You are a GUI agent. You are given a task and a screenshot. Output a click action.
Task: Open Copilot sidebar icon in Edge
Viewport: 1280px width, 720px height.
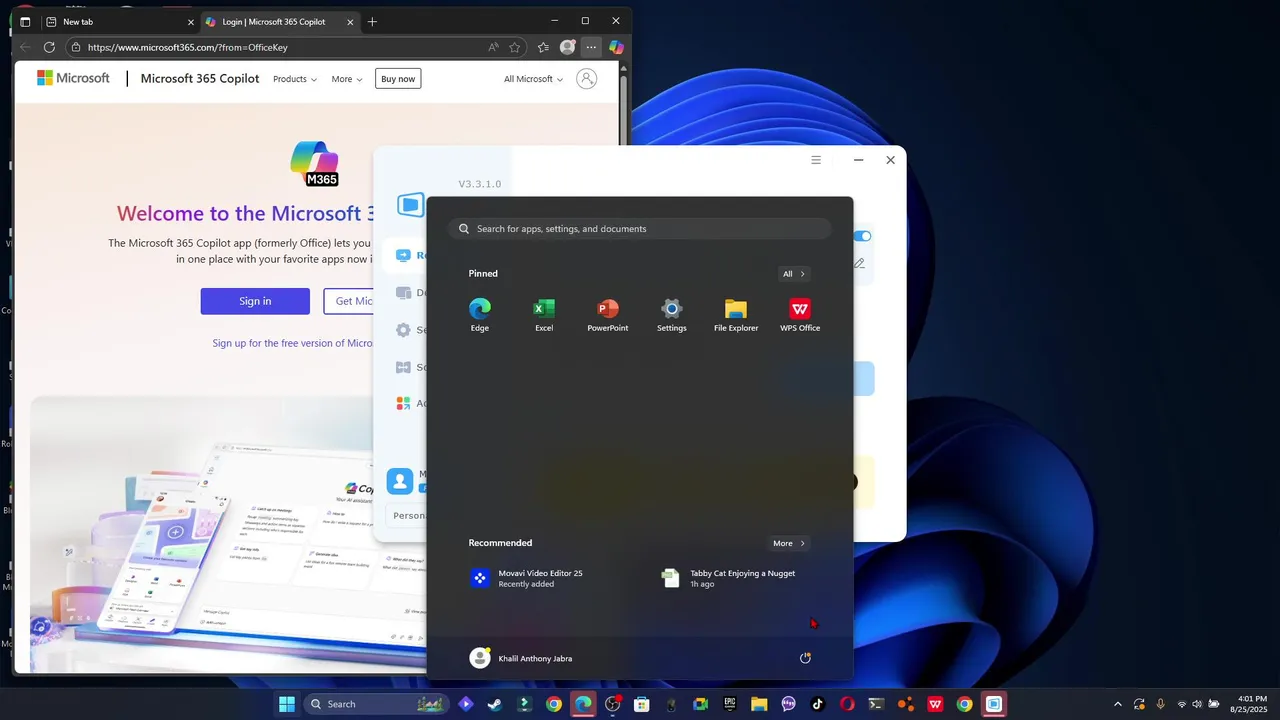(x=616, y=47)
